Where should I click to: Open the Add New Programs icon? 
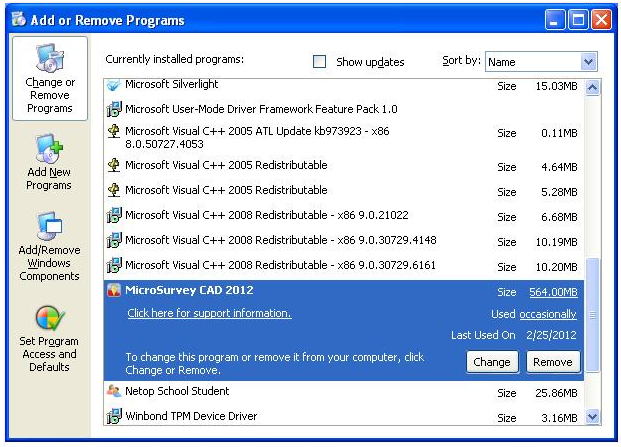coord(49,150)
